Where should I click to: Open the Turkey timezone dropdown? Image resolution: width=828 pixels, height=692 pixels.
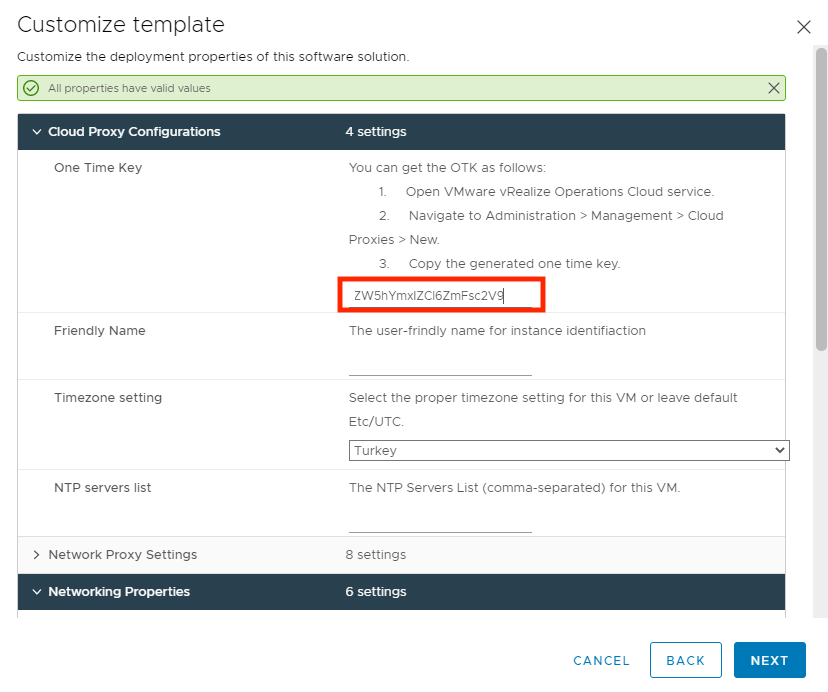pos(569,451)
